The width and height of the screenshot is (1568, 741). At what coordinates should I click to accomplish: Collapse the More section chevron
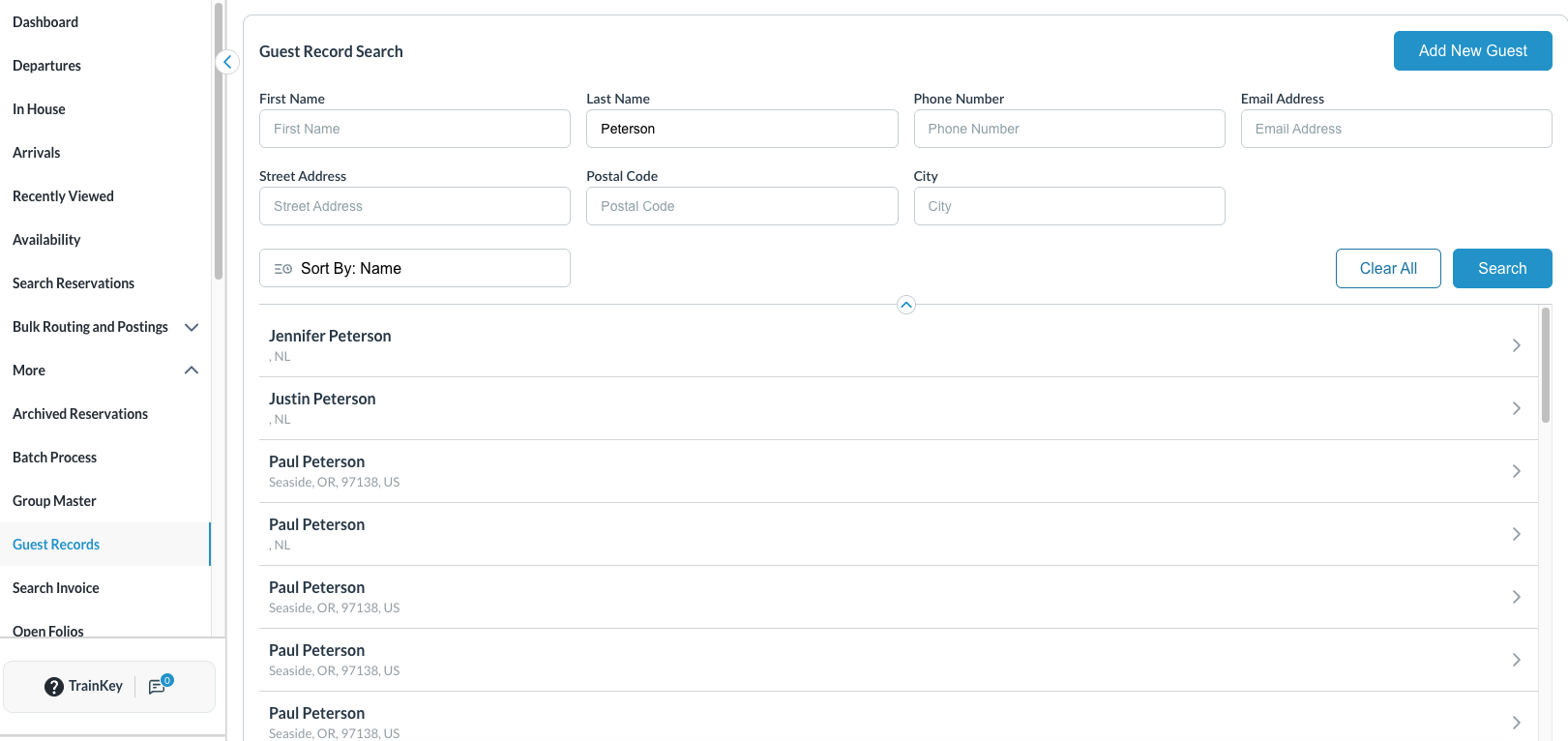point(192,370)
